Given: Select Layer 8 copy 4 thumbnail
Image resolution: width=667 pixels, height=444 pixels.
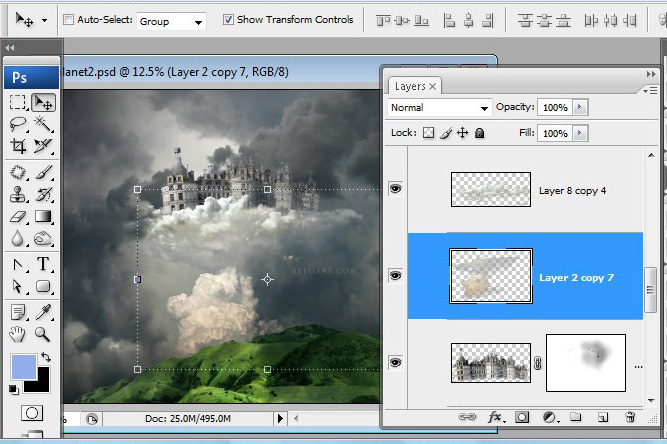Looking at the screenshot, I should point(490,189).
